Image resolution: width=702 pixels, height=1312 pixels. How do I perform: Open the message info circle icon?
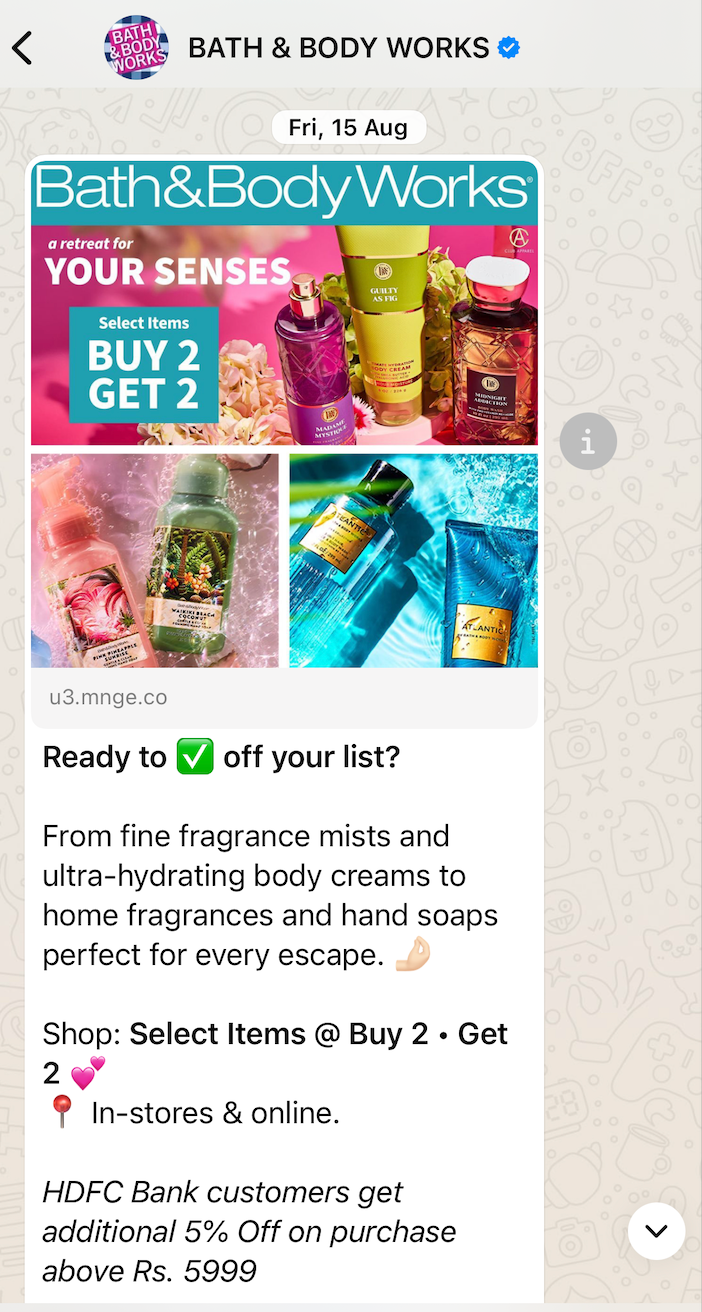[x=588, y=441]
